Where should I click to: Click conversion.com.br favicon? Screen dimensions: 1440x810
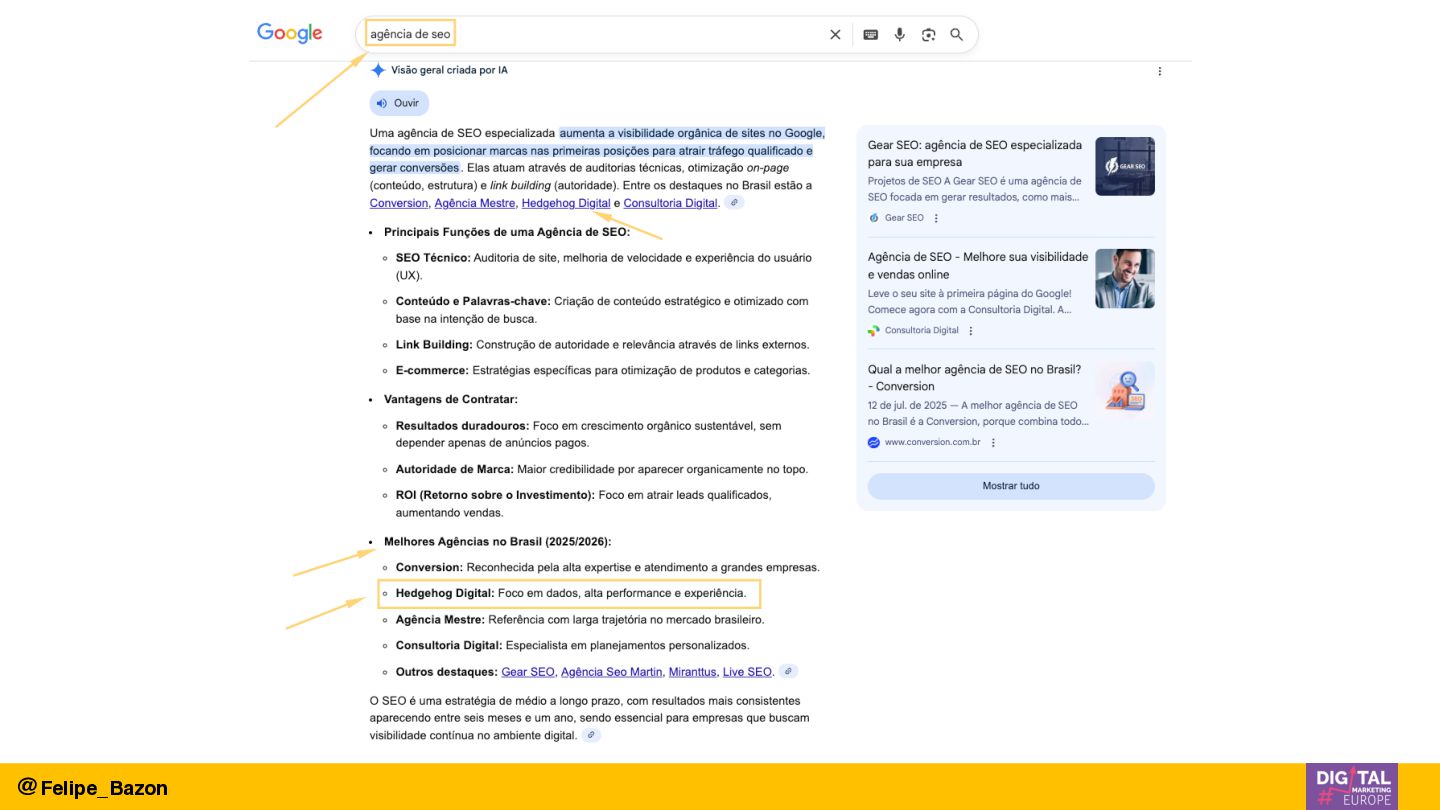click(874, 442)
